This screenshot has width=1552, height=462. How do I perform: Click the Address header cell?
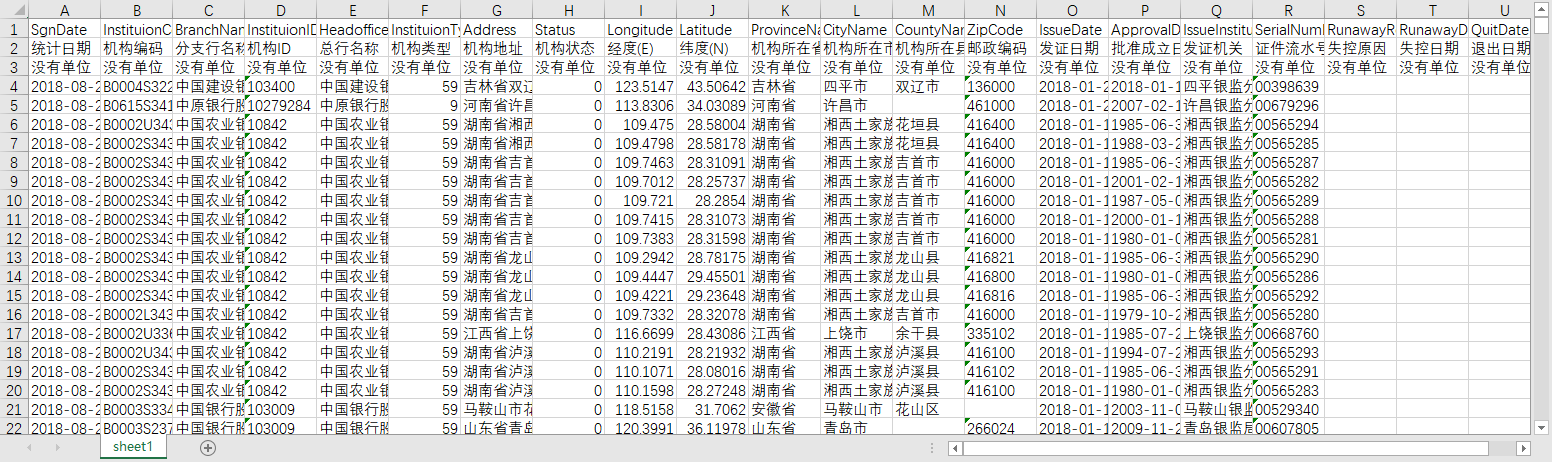pyautogui.click(x=496, y=30)
